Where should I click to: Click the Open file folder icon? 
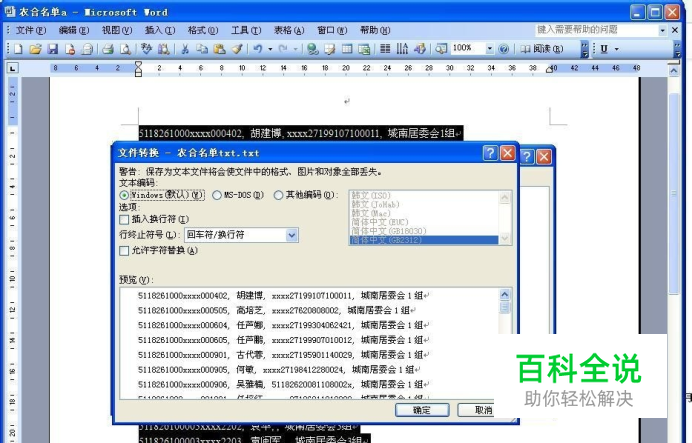pyautogui.click(x=35, y=49)
